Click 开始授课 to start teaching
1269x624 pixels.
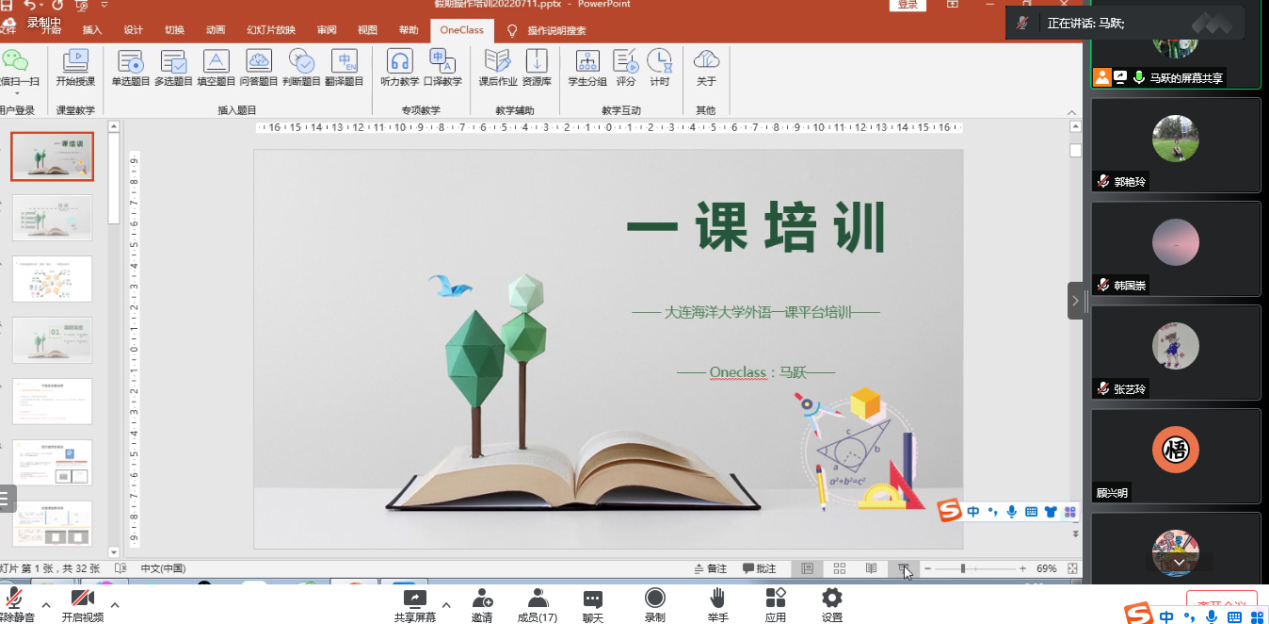tap(76, 66)
